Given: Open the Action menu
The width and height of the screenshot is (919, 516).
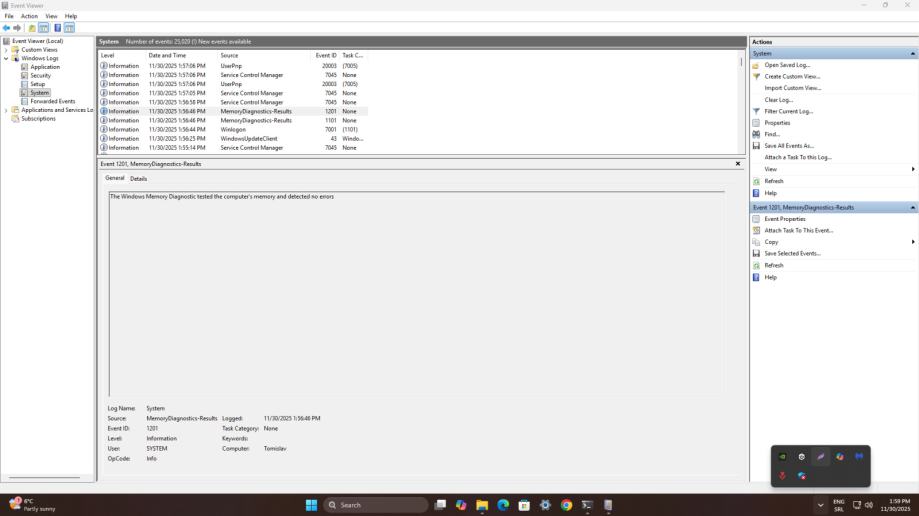Looking at the screenshot, I should point(29,16).
